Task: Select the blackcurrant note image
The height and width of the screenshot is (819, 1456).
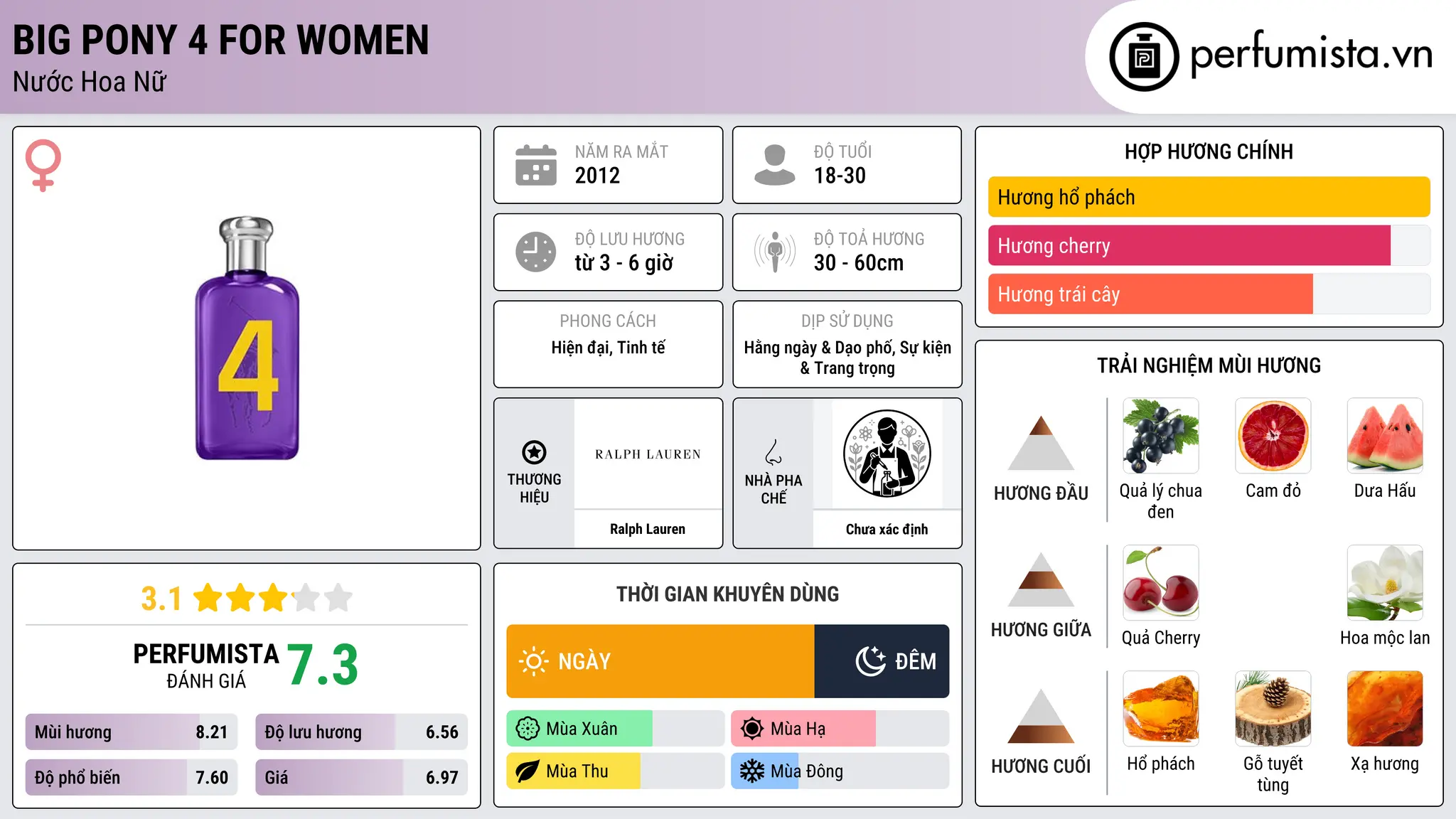Action: [x=1161, y=436]
